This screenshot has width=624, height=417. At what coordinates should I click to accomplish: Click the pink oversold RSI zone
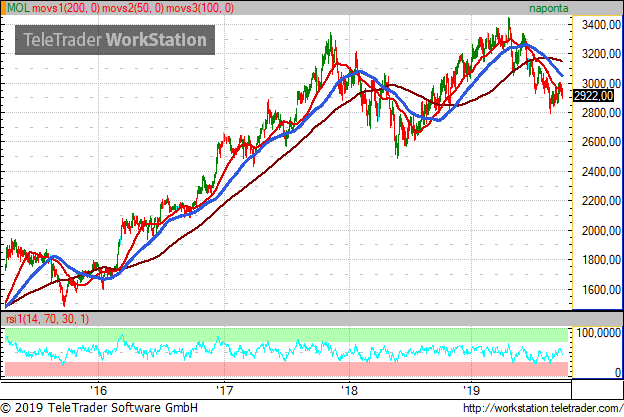287,369
